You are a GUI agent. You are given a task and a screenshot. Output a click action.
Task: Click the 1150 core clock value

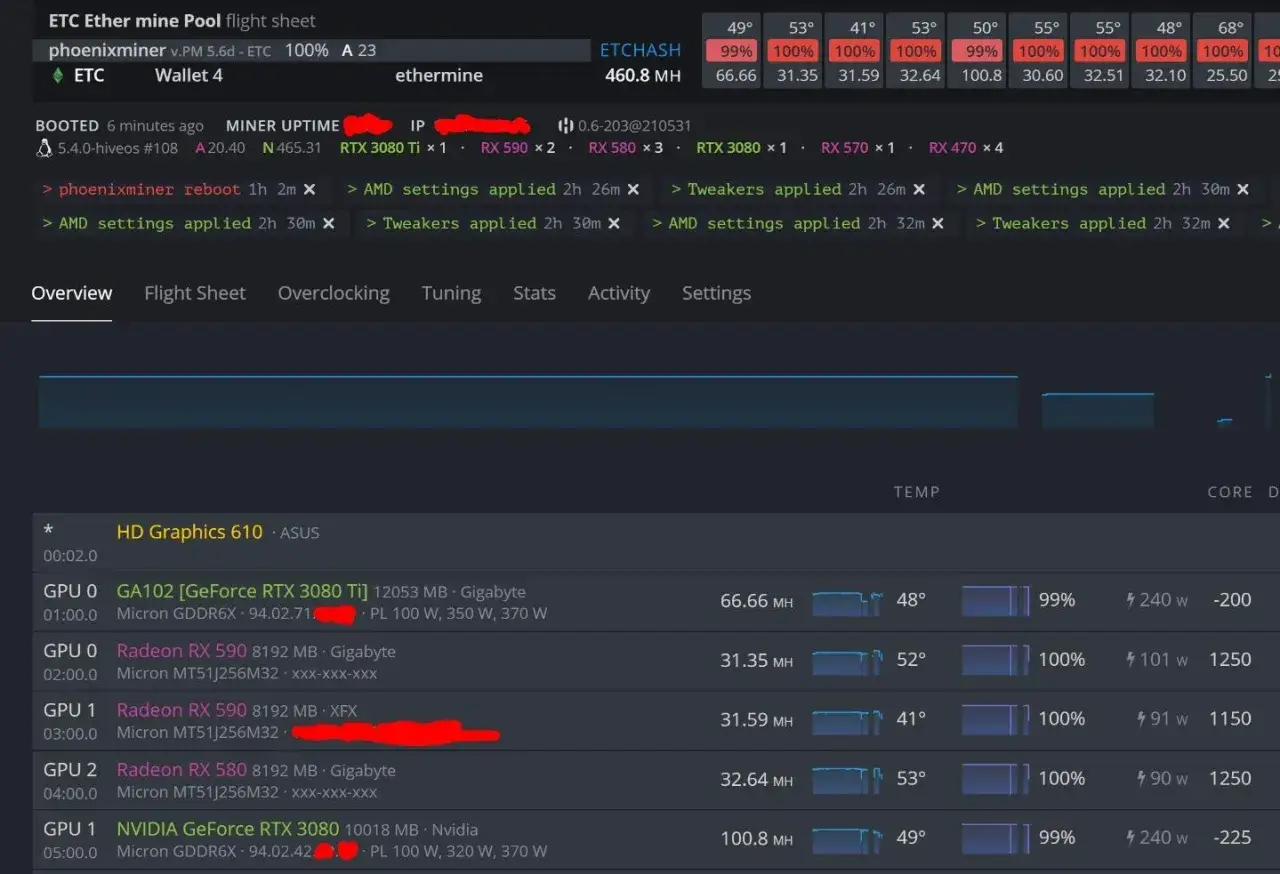1230,719
